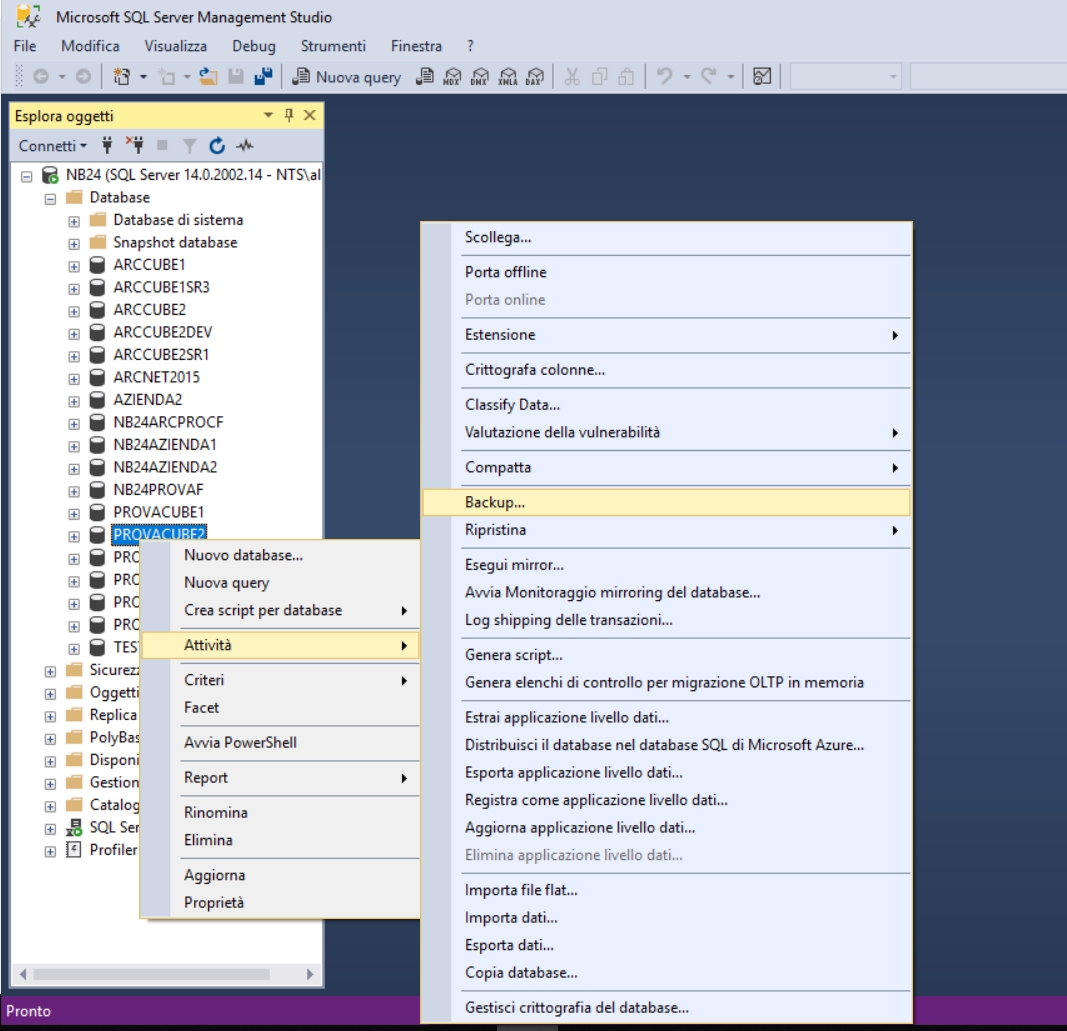
Task: Select the AZIENDA2 database in tree
Action: (147, 399)
